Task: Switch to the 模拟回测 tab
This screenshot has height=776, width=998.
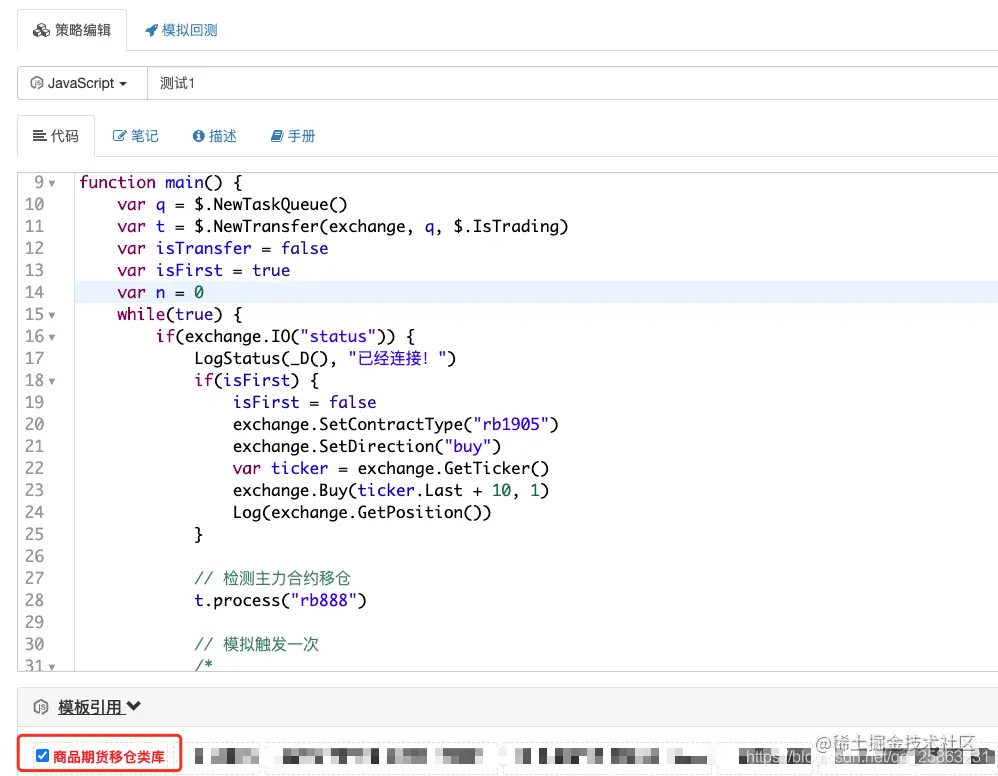Action: [x=181, y=30]
